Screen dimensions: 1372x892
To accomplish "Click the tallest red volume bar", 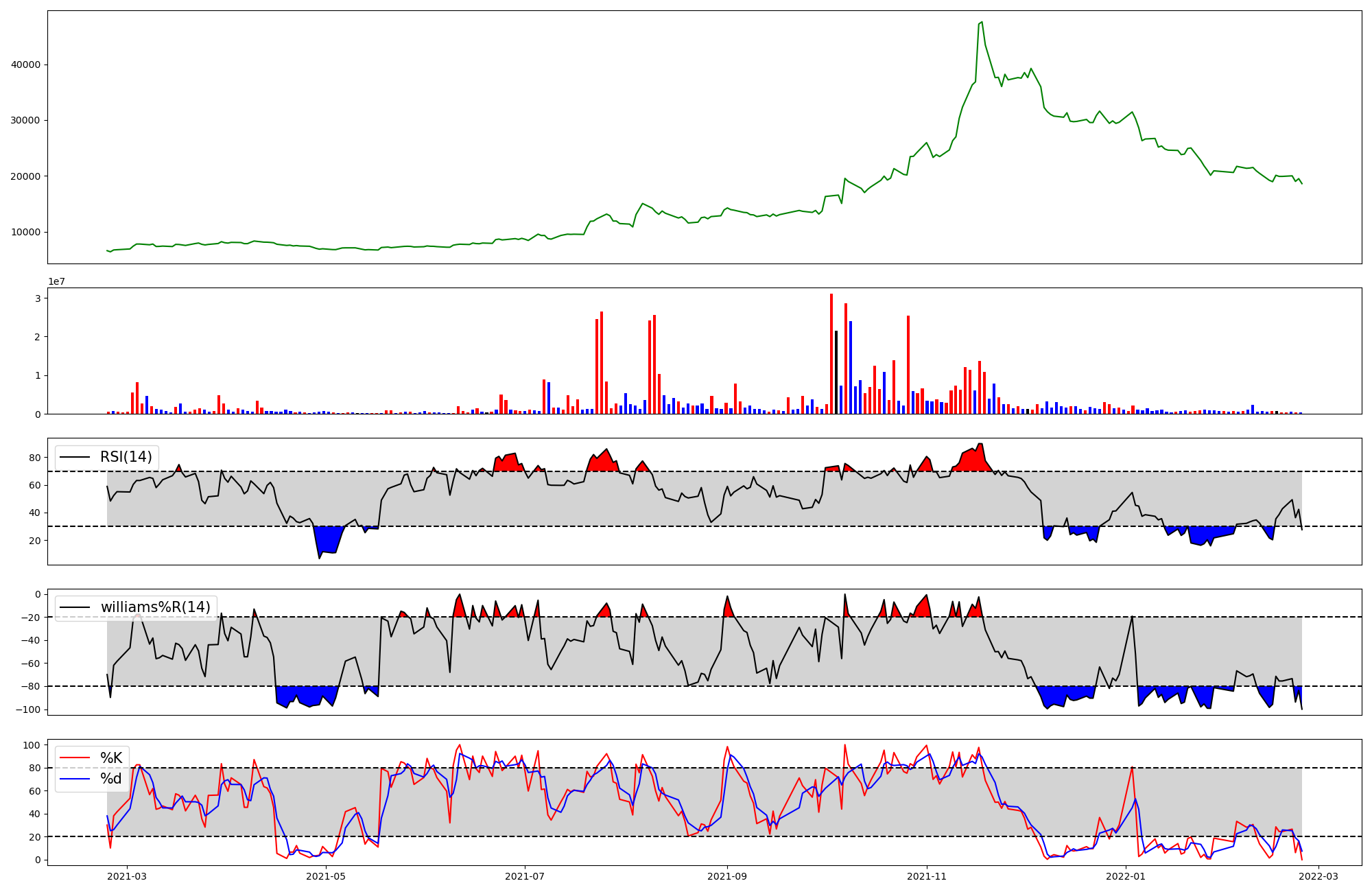I will 831,353.
